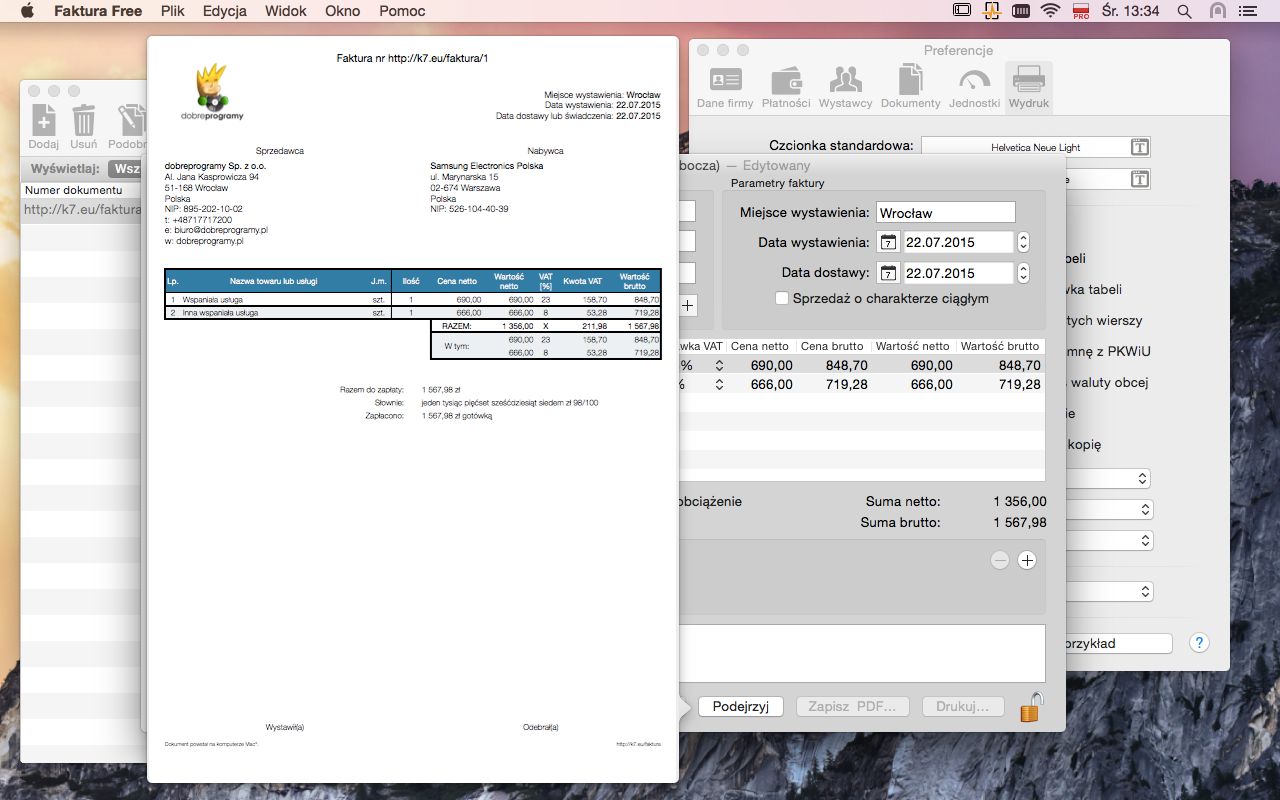Open calendar for Data wystawienia

[x=888, y=242]
